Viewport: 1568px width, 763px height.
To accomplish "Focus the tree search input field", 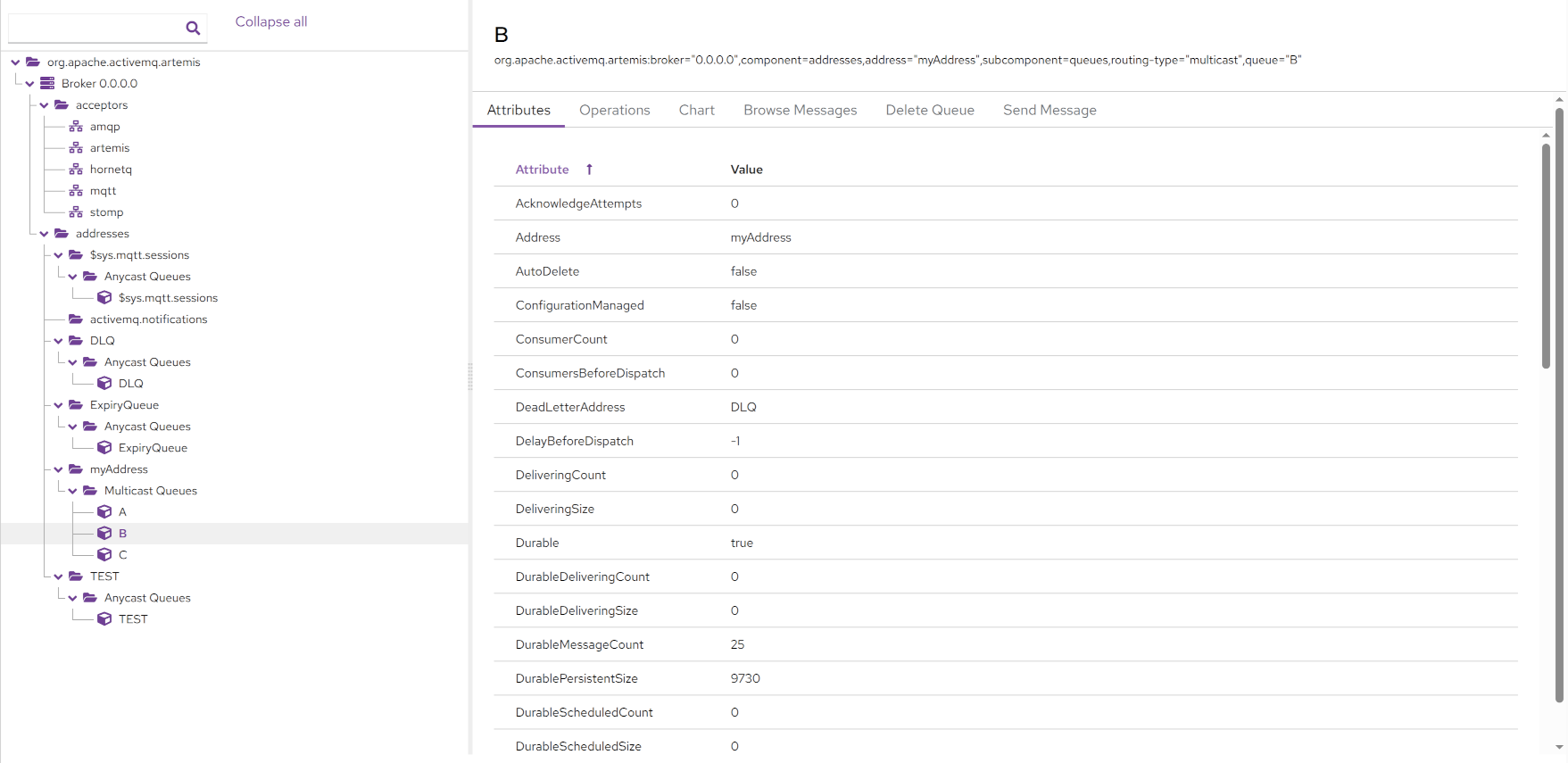I will 94,28.
